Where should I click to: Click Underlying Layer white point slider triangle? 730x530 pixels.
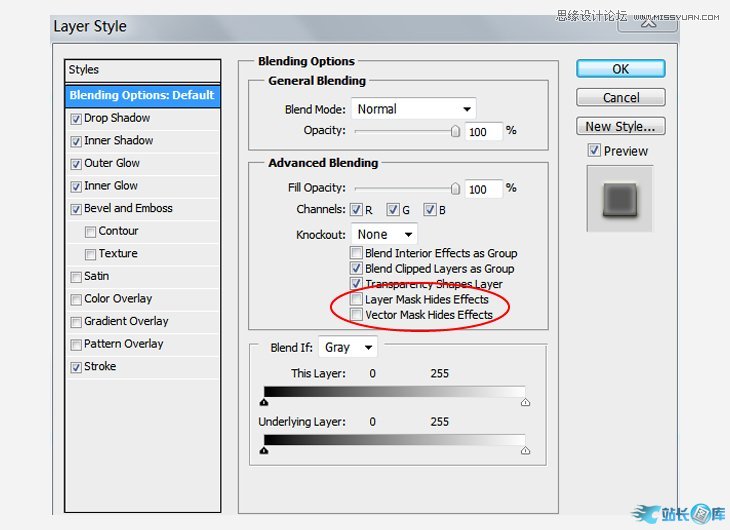(x=525, y=451)
